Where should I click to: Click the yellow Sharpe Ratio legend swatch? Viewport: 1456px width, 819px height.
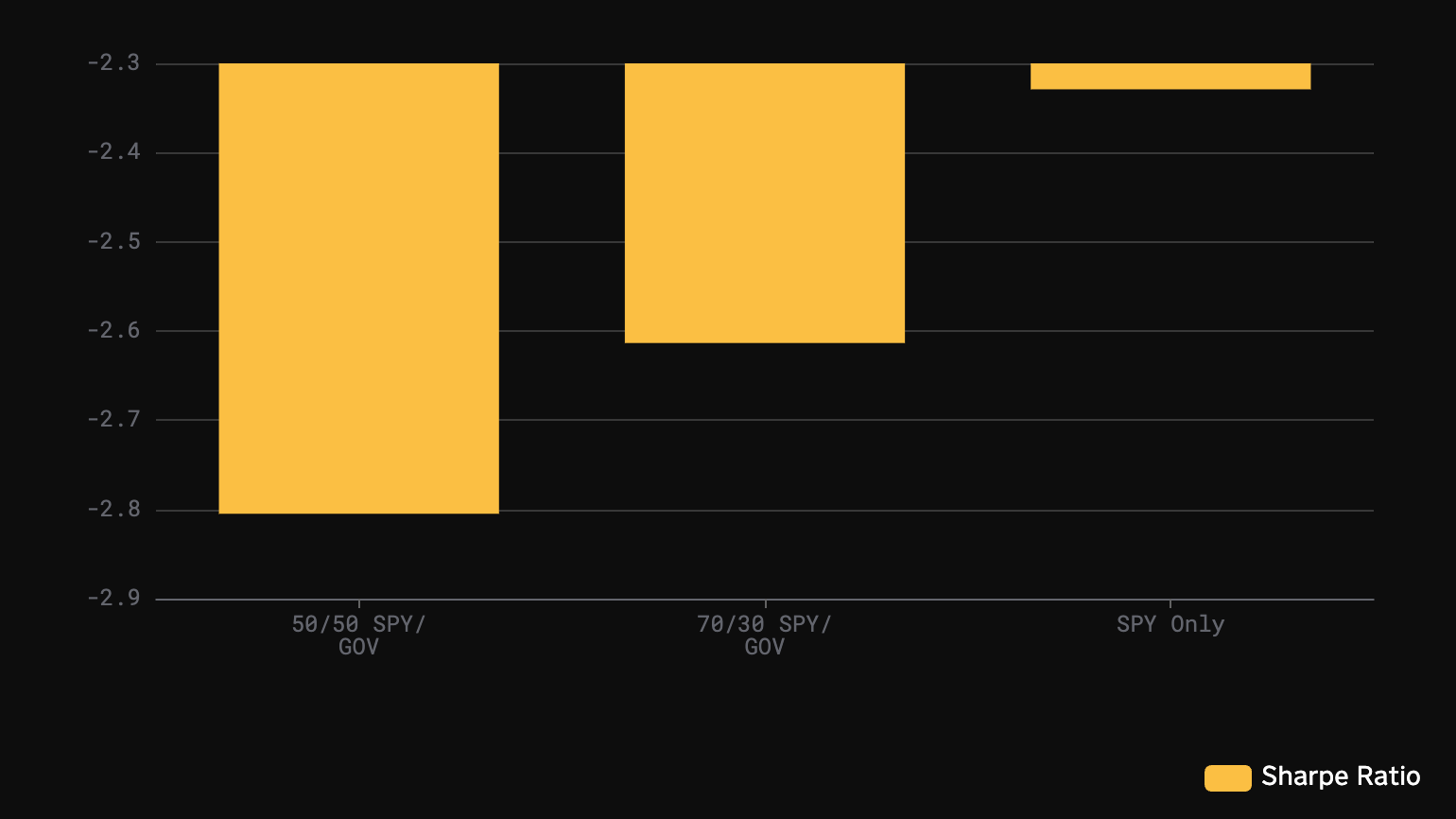(x=1227, y=777)
